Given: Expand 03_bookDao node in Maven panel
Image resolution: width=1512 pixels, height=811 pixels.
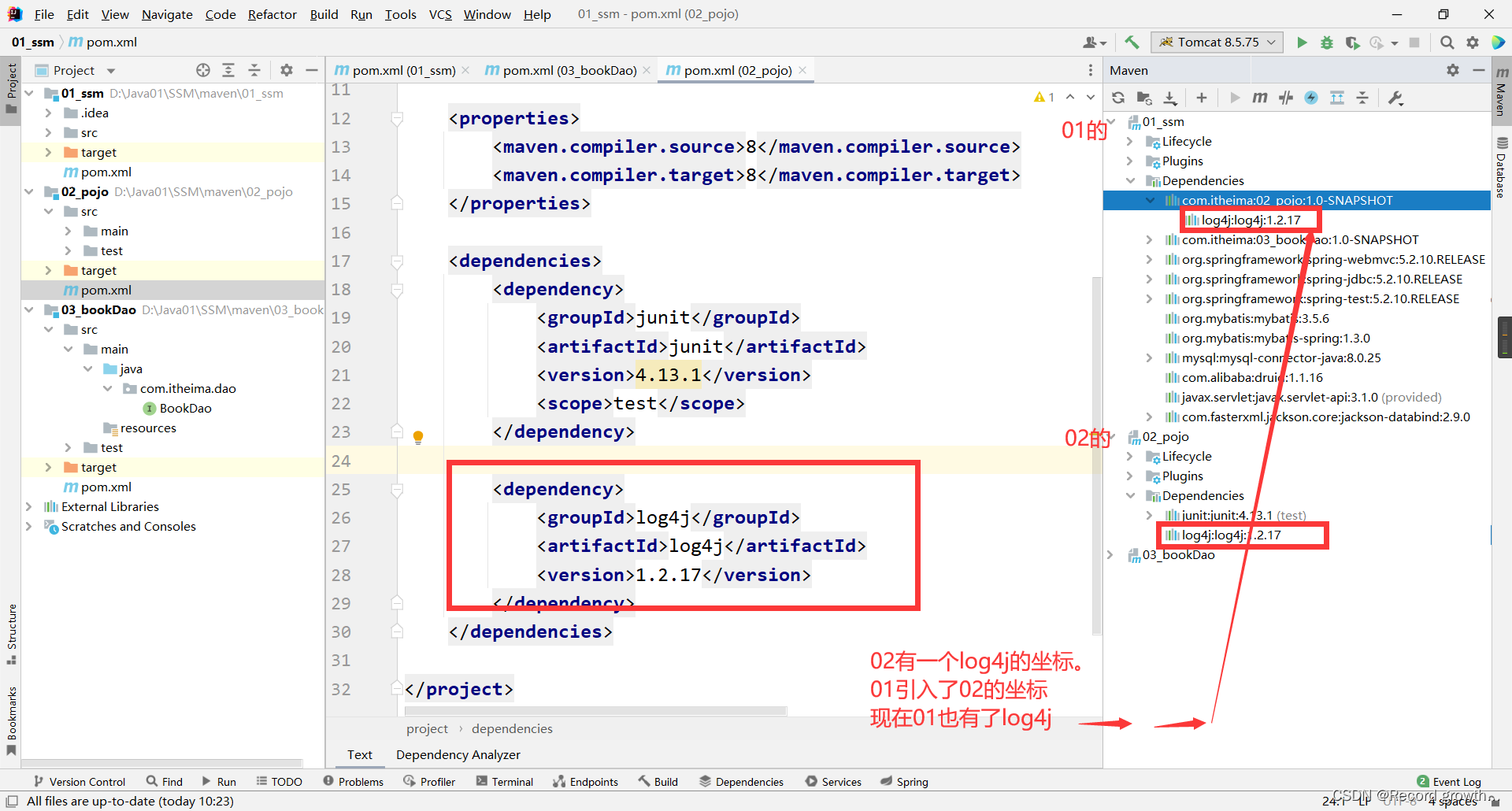Looking at the screenshot, I should click(x=1110, y=554).
